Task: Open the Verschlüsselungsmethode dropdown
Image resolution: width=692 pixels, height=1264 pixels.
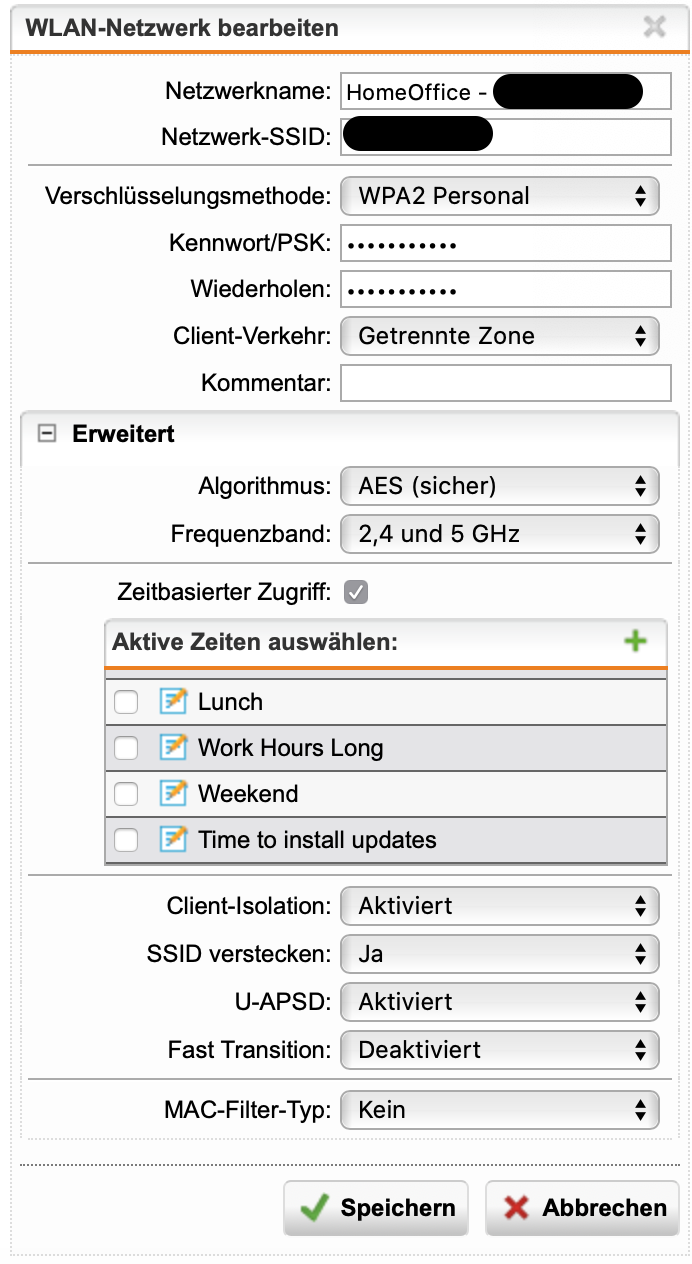Action: pyautogui.click(x=500, y=196)
